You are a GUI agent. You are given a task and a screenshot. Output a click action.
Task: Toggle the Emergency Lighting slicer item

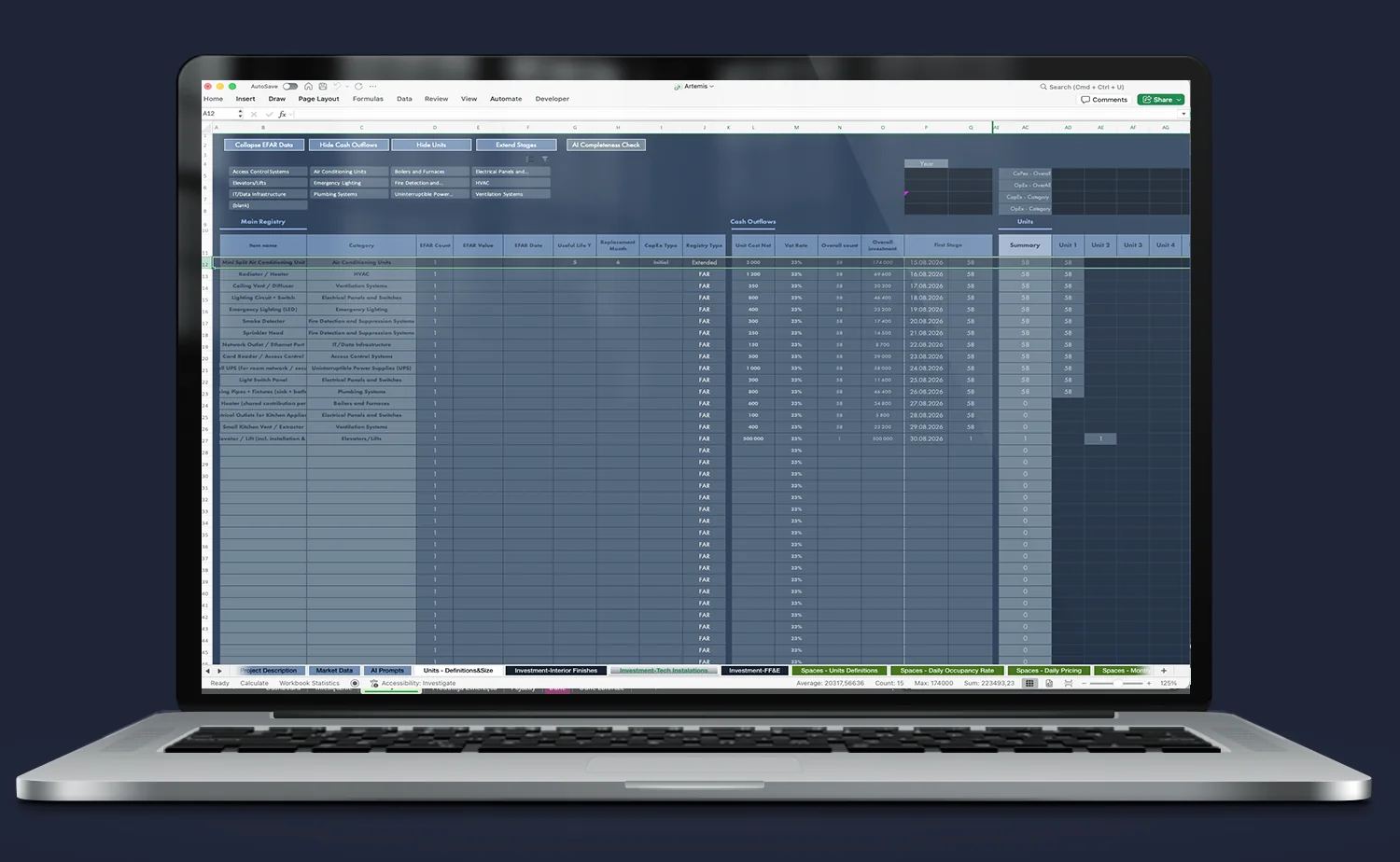[x=349, y=183]
